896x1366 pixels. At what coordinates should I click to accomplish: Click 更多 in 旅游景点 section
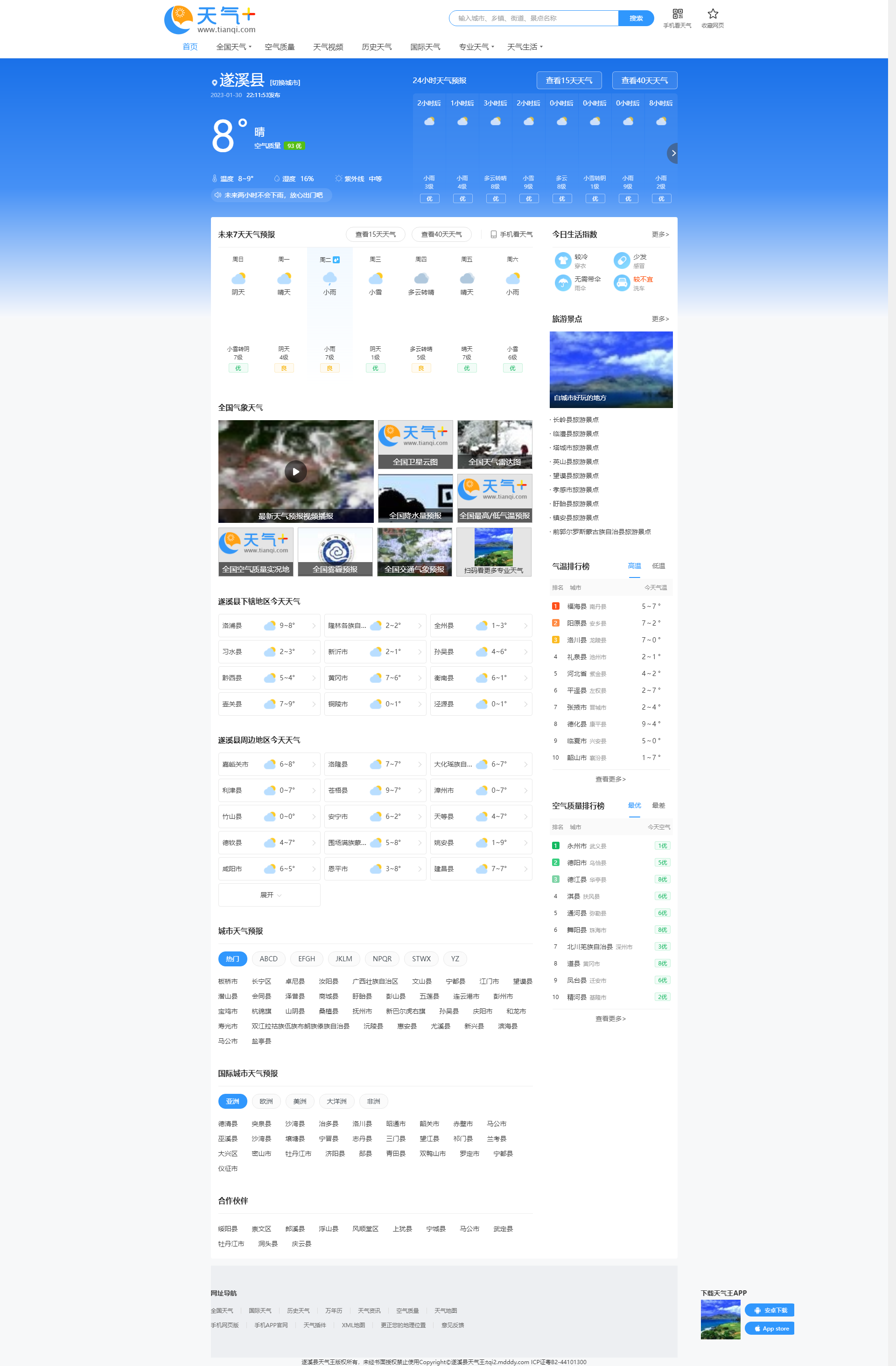pos(660,318)
